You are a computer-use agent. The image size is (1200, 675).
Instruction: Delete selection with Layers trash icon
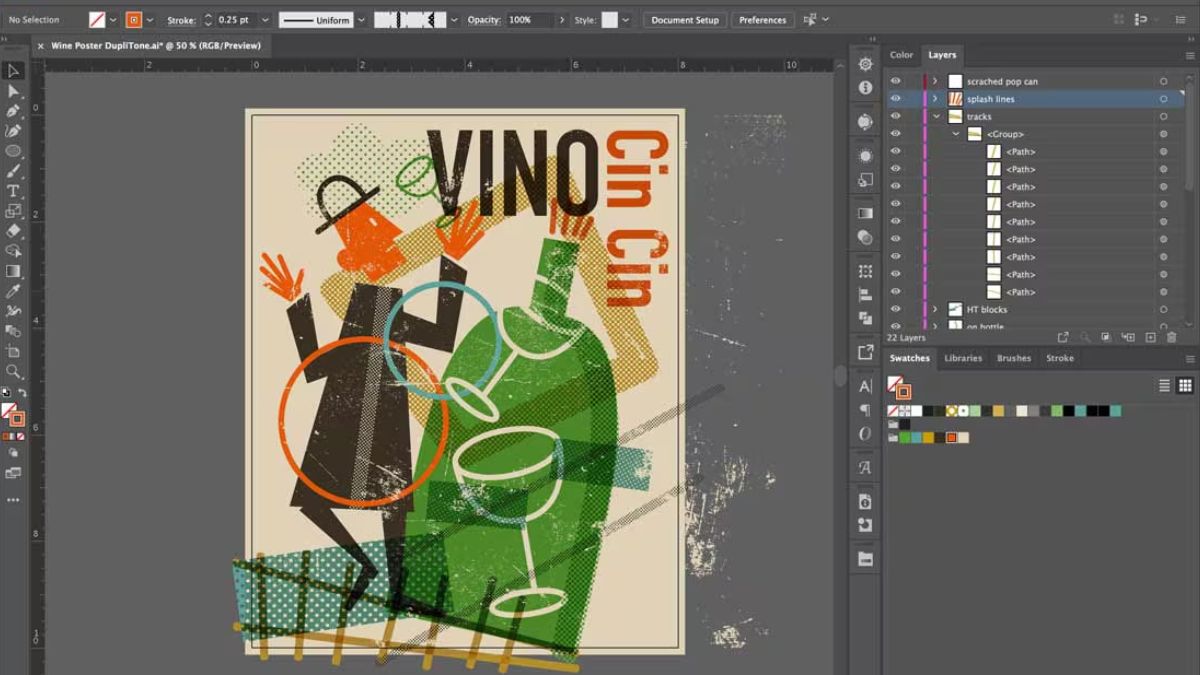point(1171,338)
